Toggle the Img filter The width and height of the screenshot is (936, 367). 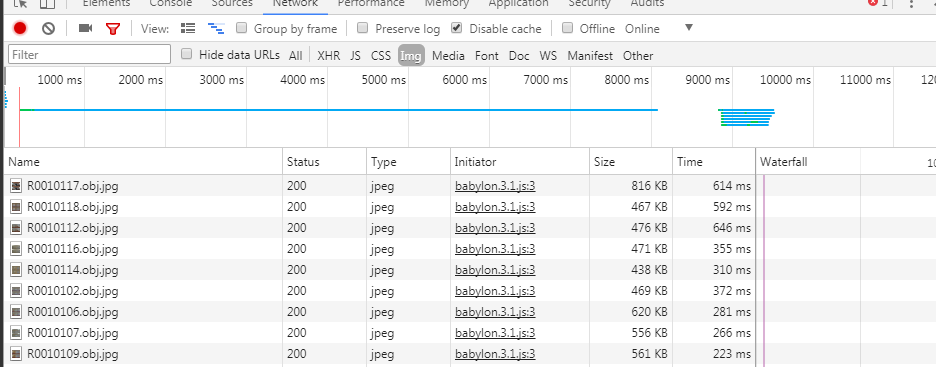pyautogui.click(x=411, y=55)
